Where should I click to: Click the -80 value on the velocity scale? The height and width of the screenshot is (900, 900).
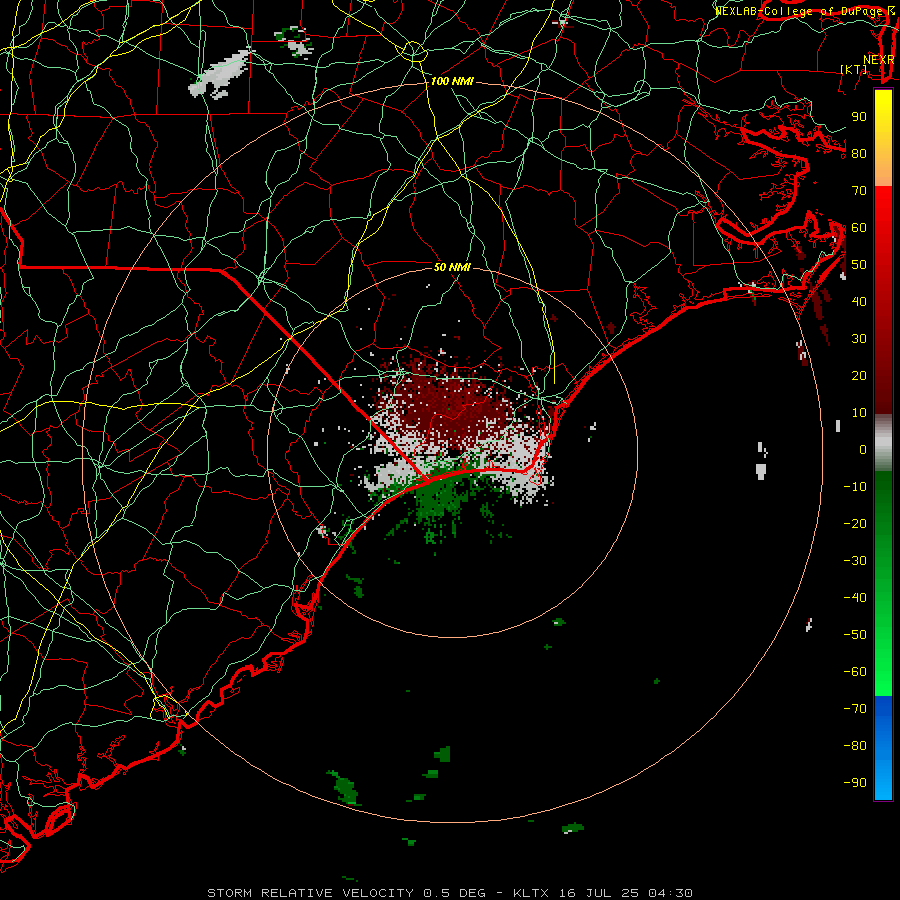855,746
